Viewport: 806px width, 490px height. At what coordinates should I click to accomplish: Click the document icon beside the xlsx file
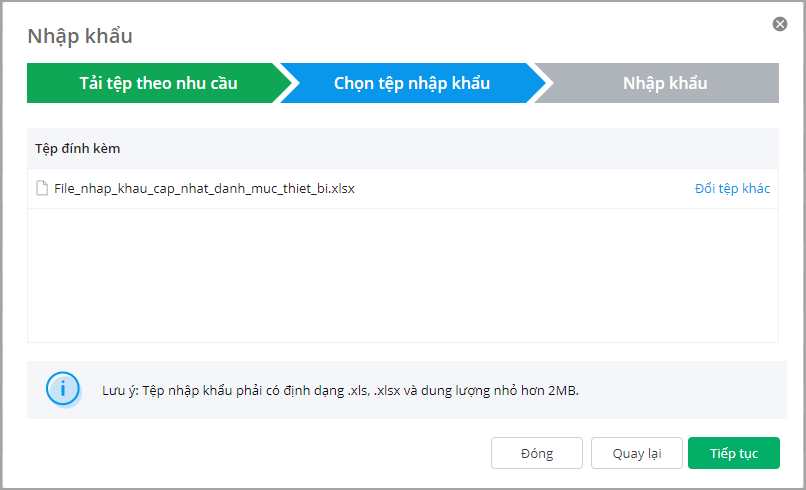(x=42, y=188)
